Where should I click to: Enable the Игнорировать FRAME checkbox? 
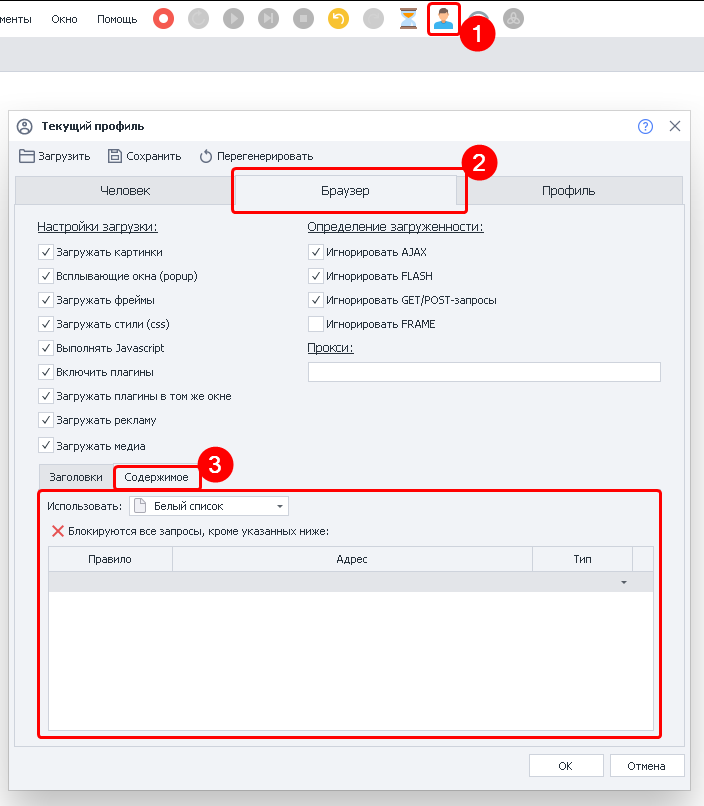tap(316, 324)
